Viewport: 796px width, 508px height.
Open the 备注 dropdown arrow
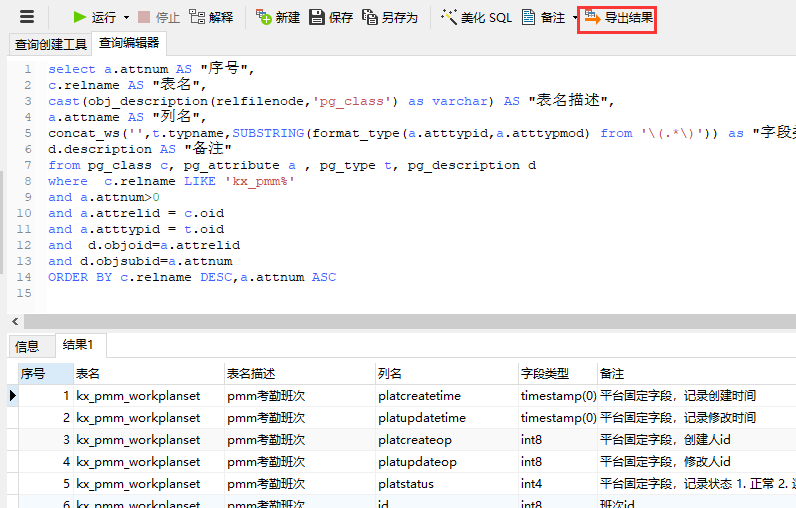point(575,18)
